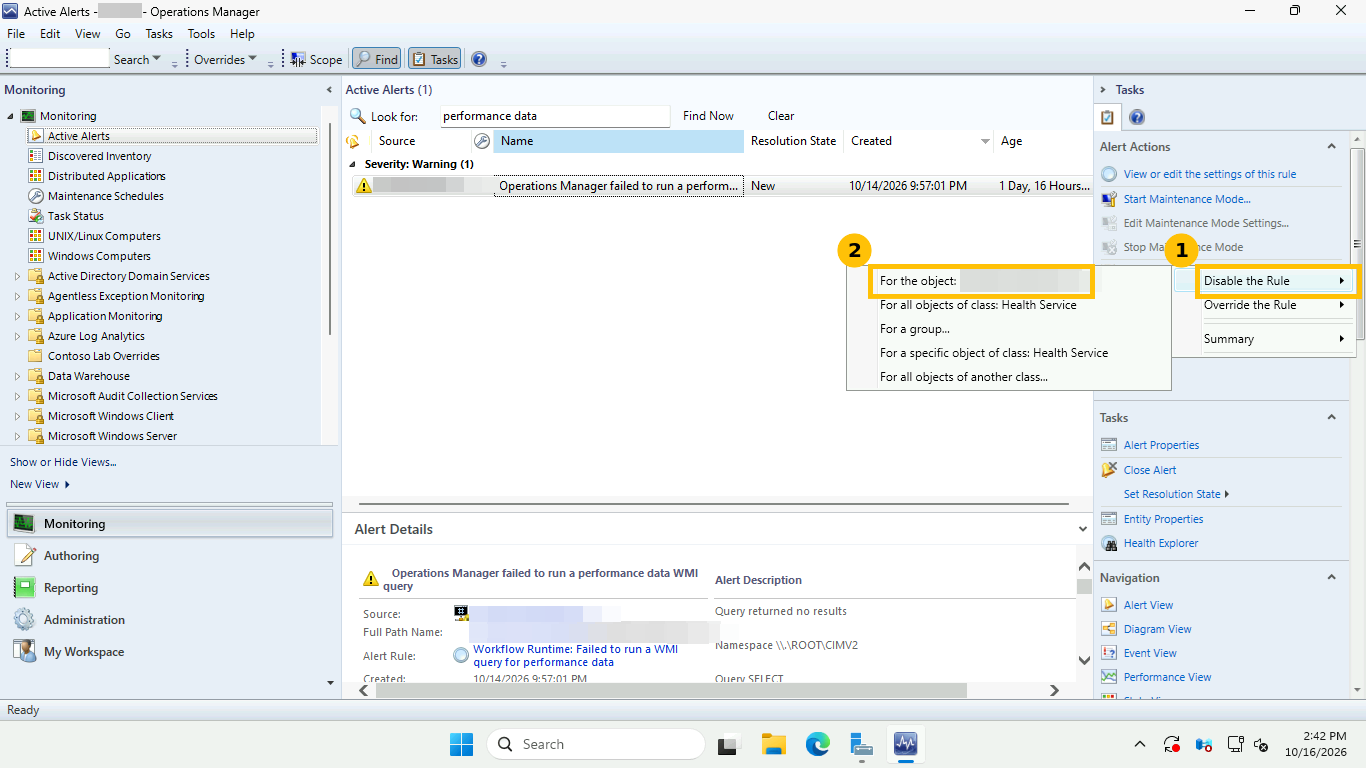Toggle the Find toolbar button
Screen dimensions: 1366x768
(x=377, y=60)
